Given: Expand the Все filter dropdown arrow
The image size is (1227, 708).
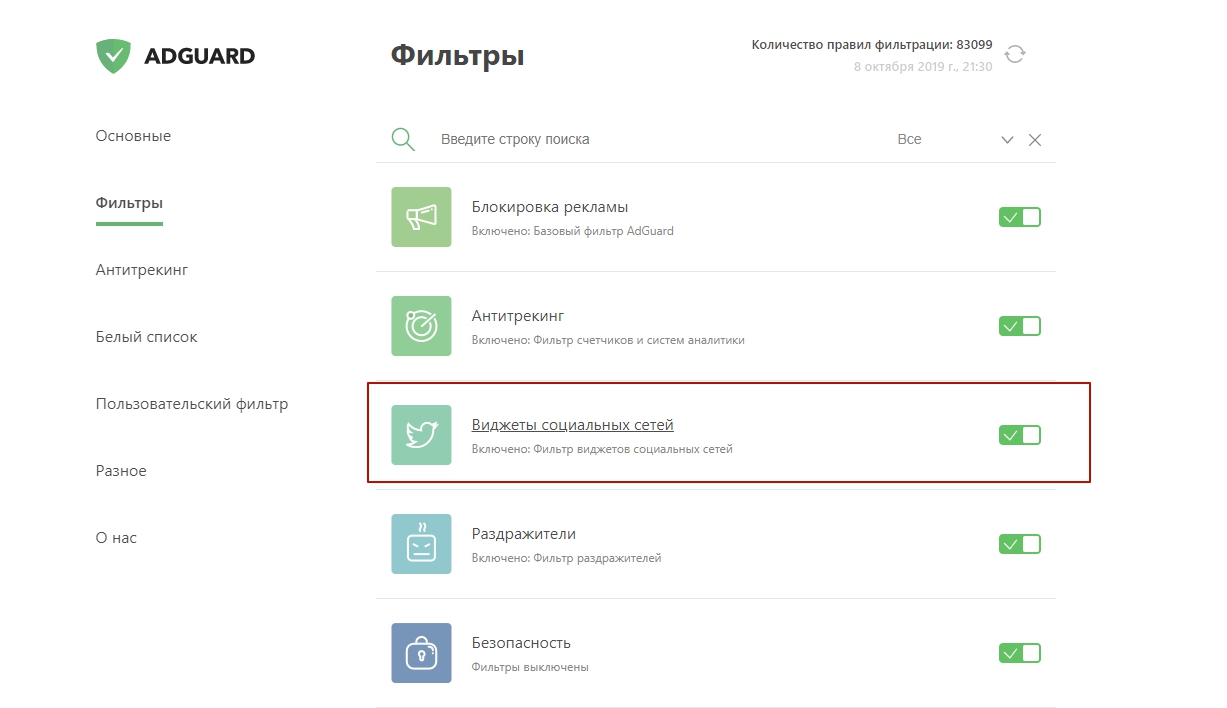Looking at the screenshot, I should click(1007, 140).
